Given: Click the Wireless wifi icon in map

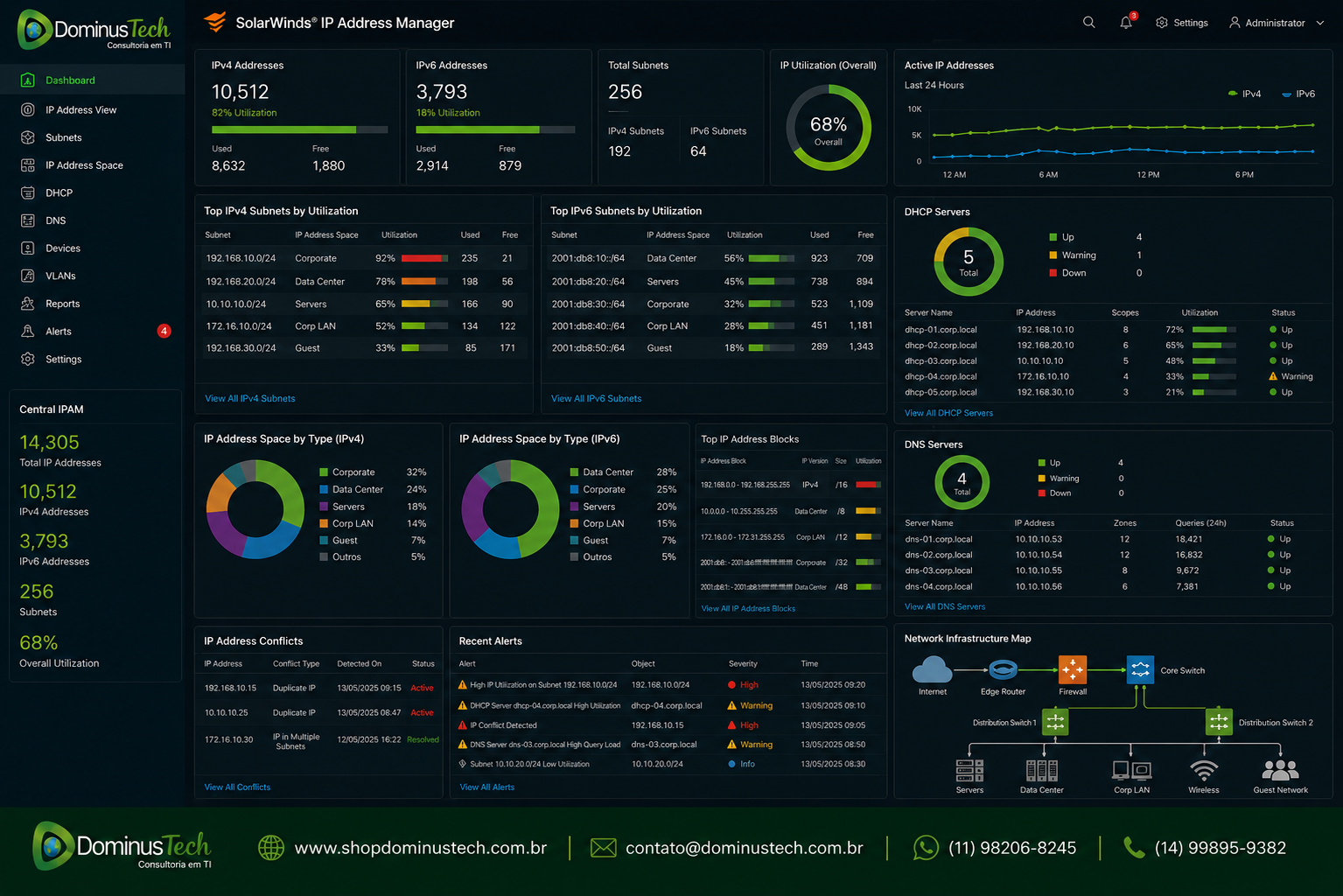Looking at the screenshot, I should pyautogui.click(x=1204, y=770).
